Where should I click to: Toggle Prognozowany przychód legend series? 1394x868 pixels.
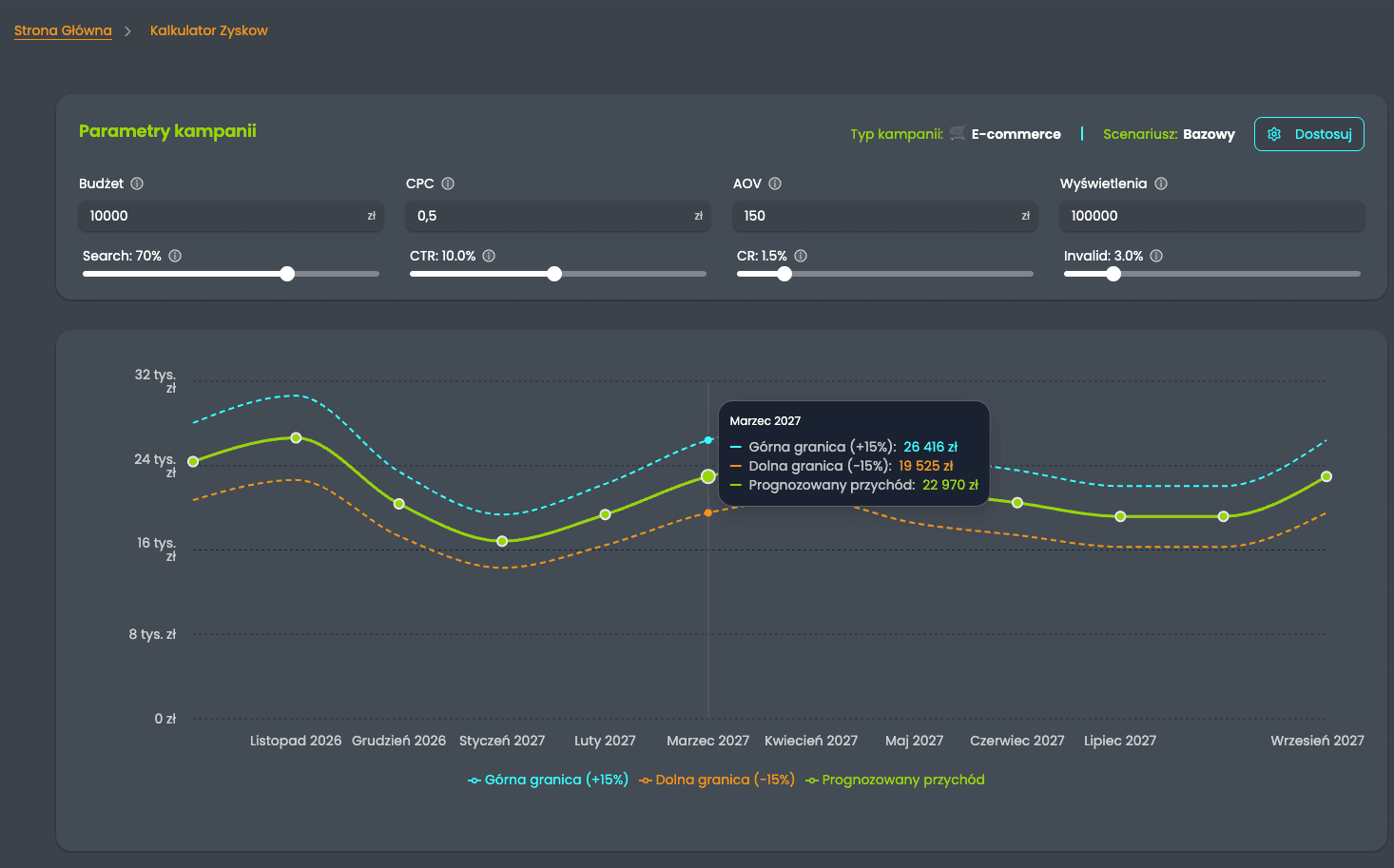(x=895, y=780)
